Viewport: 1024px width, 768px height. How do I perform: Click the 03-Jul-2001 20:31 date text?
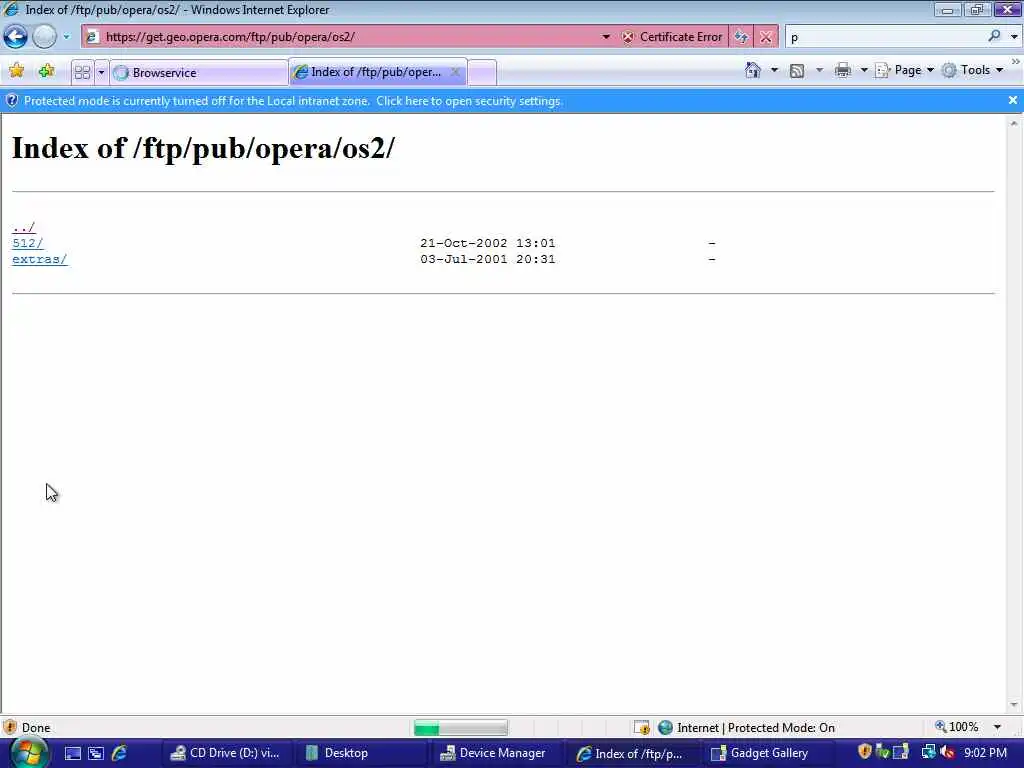point(487,259)
